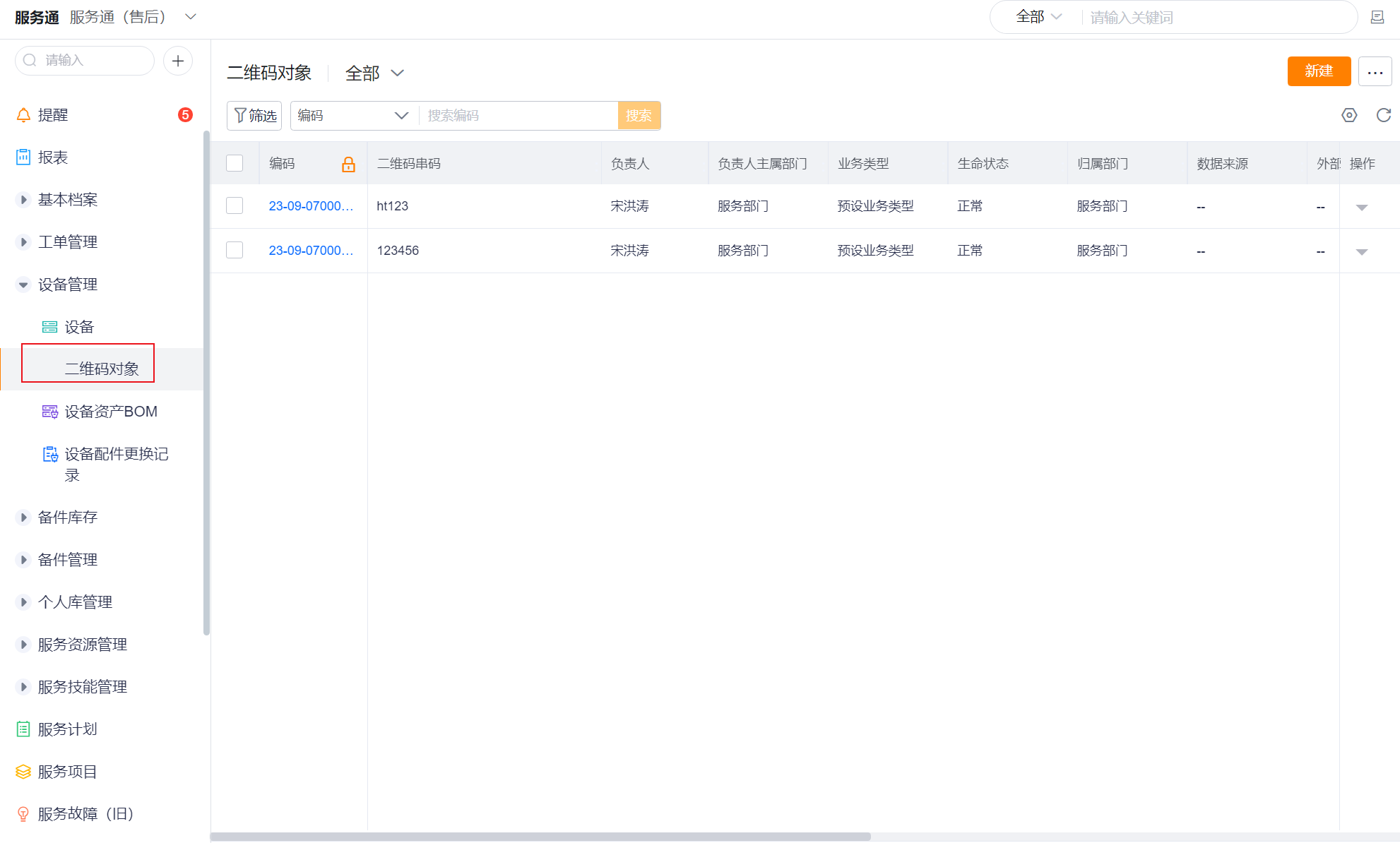Screen dimensions: 1400x843
Task: Click the sidebar vertical scrollbar
Action: tap(206, 383)
